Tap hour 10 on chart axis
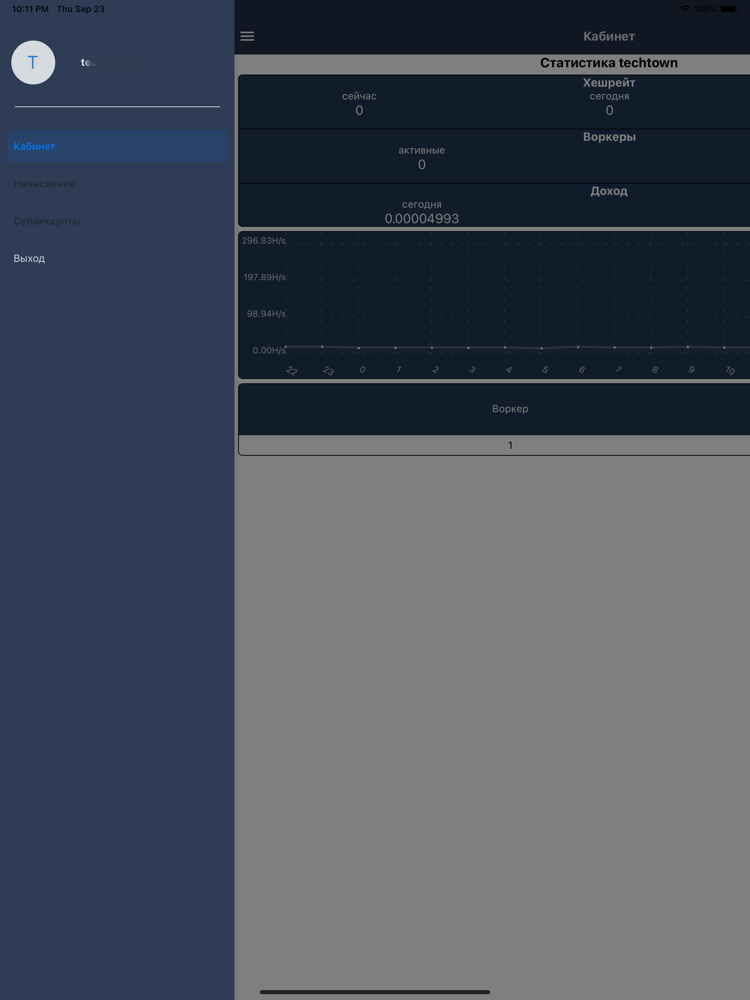Image resolution: width=750 pixels, height=1000 pixels. click(730, 371)
